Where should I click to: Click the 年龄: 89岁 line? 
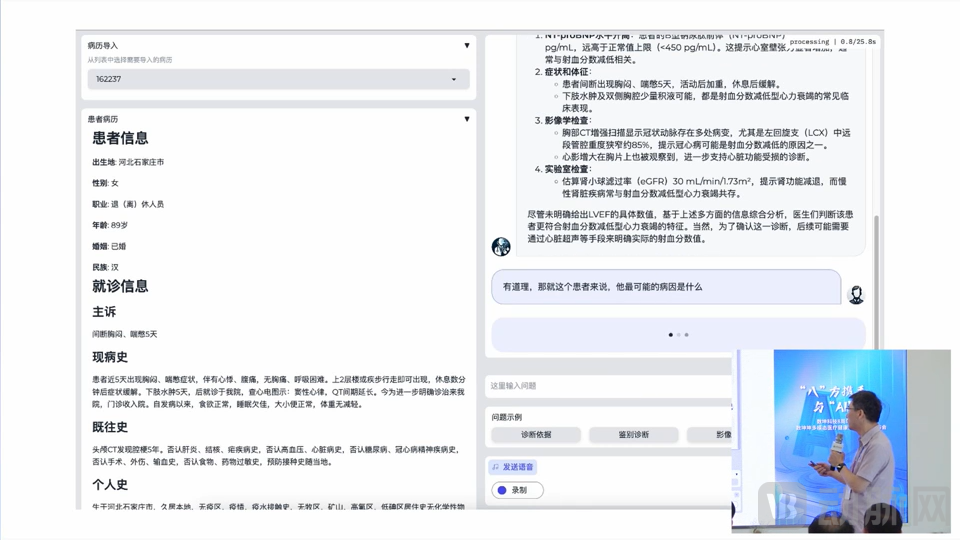point(110,225)
